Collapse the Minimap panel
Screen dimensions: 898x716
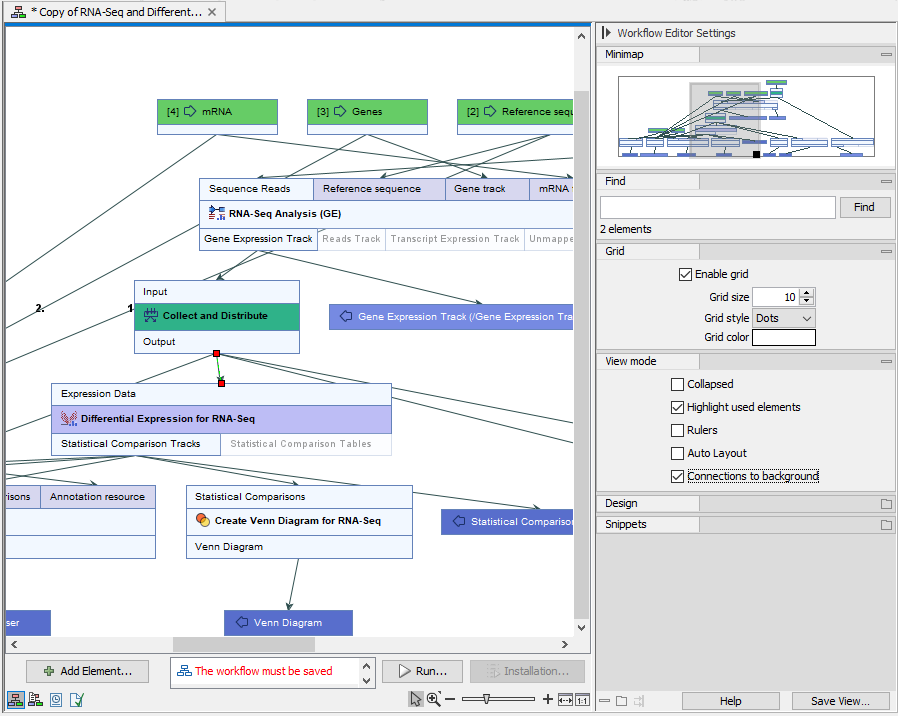coord(886,54)
